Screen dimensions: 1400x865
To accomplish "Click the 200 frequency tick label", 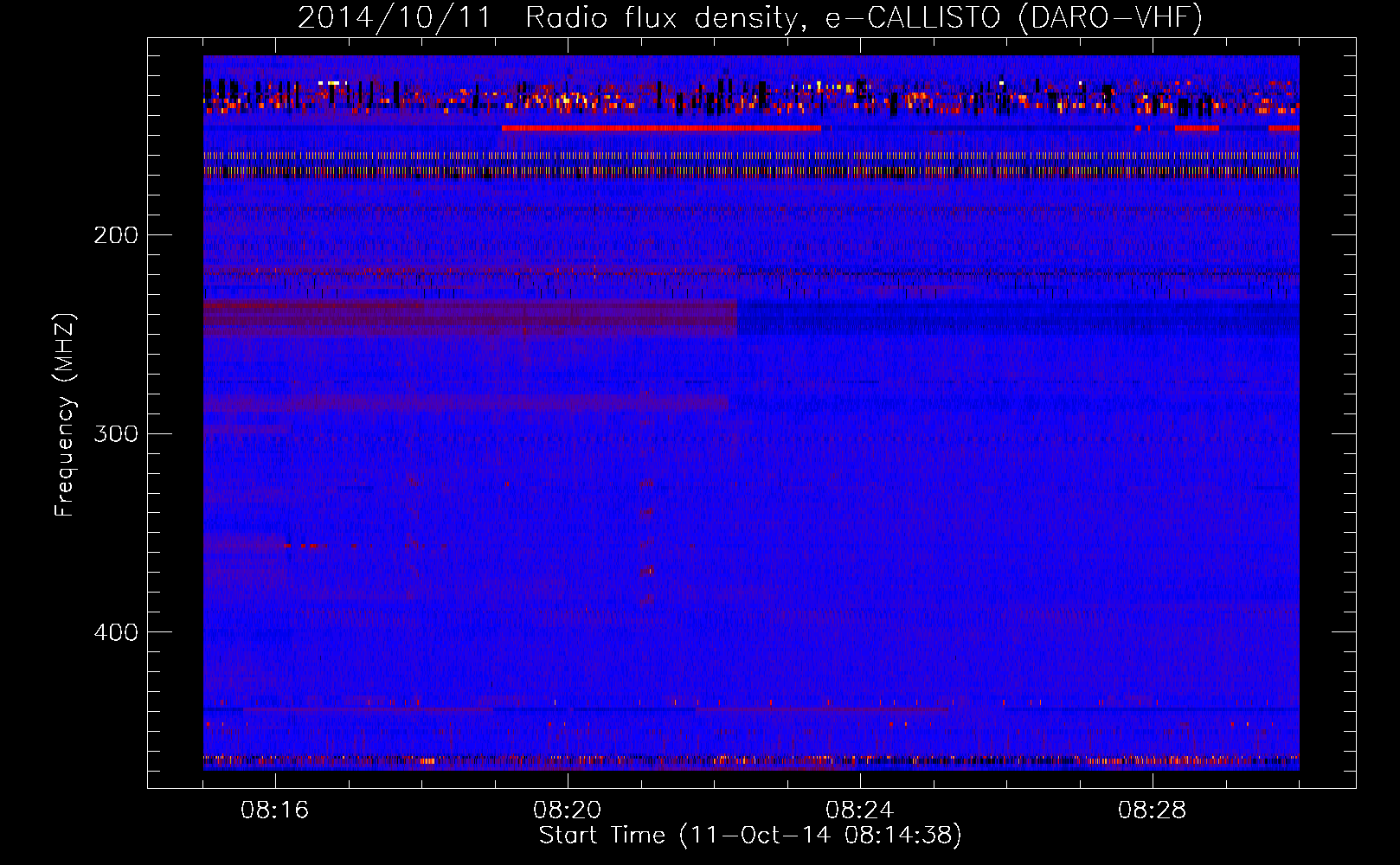I will [x=116, y=235].
